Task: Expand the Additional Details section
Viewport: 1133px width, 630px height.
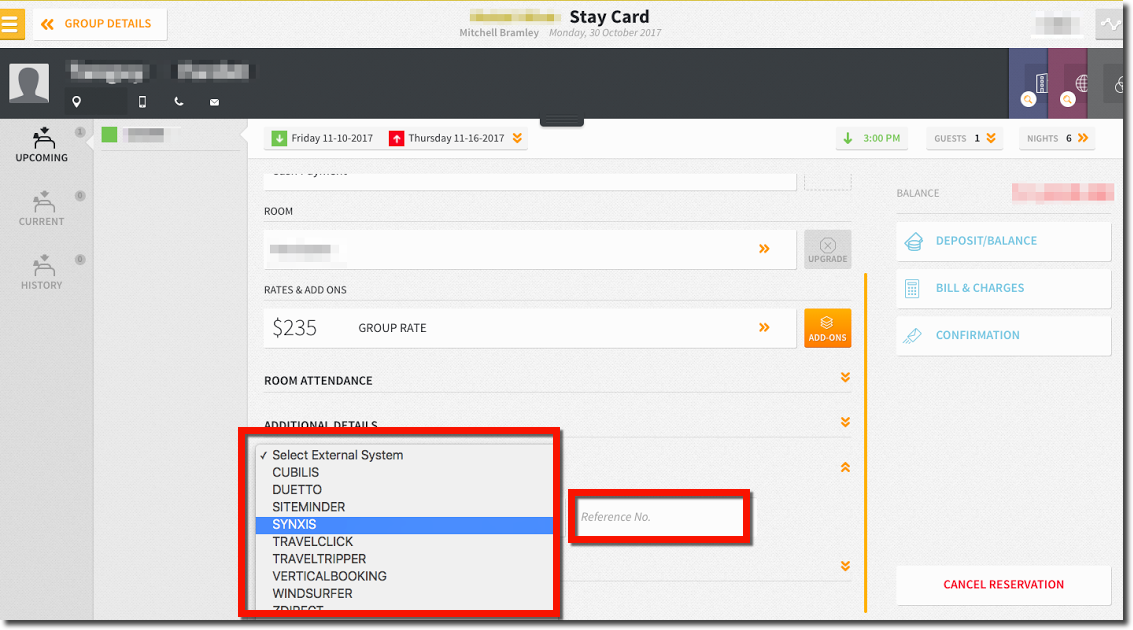Action: pyautogui.click(x=845, y=422)
